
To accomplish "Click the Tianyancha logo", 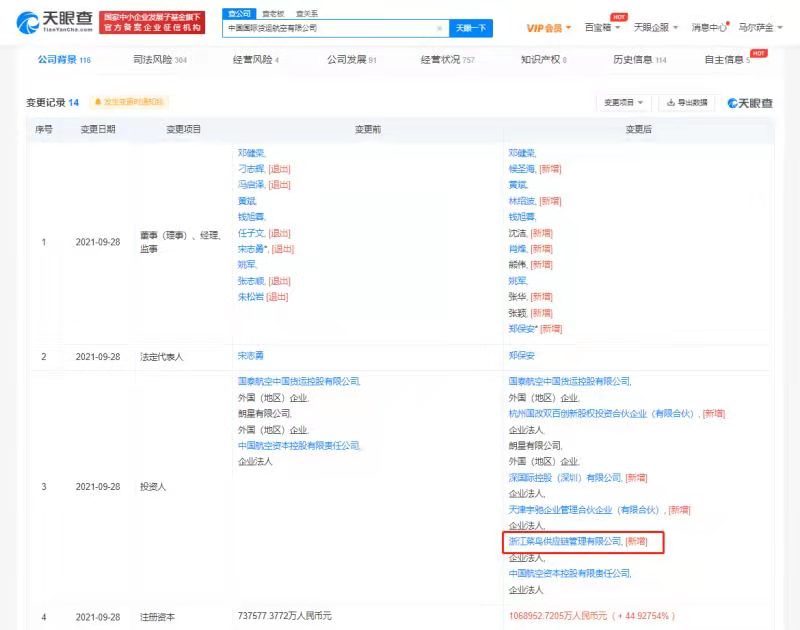I will [x=57, y=22].
